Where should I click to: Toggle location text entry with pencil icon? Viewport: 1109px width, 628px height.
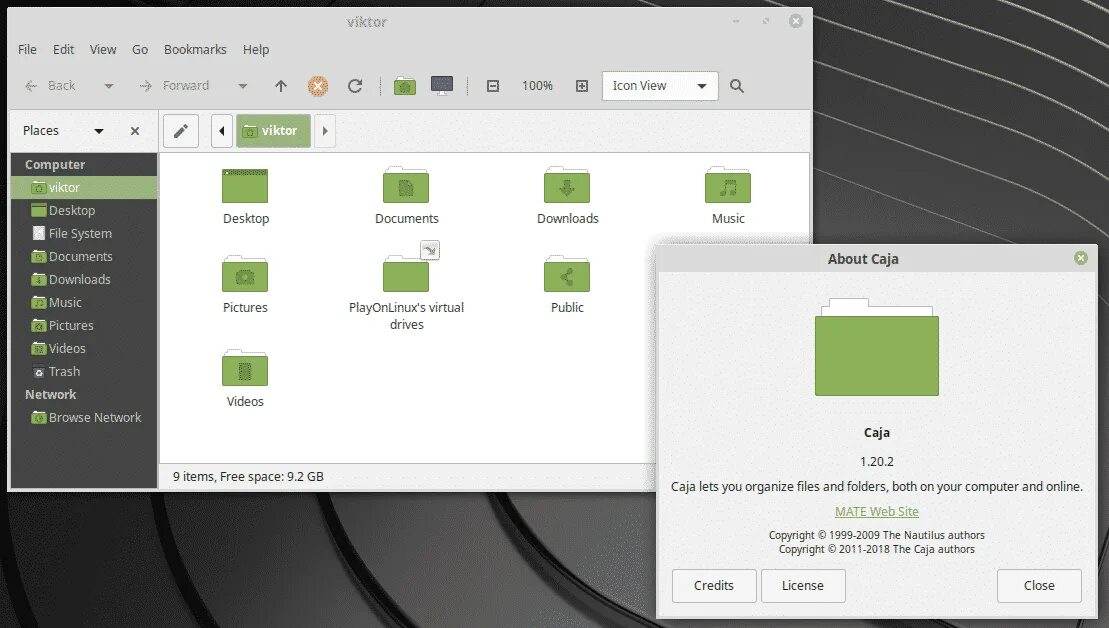(x=181, y=131)
